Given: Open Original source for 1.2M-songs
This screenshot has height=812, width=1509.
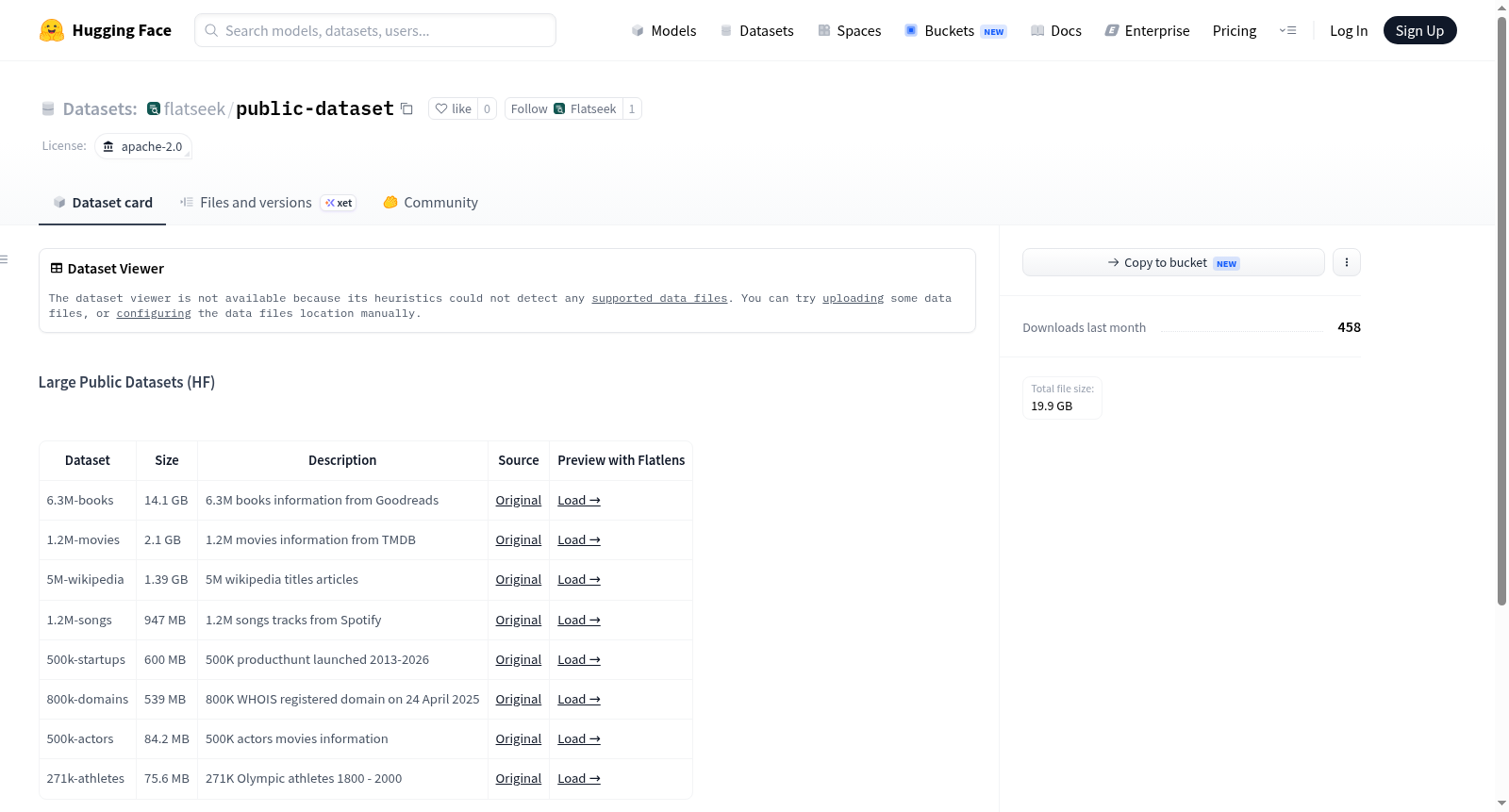Looking at the screenshot, I should (518, 620).
